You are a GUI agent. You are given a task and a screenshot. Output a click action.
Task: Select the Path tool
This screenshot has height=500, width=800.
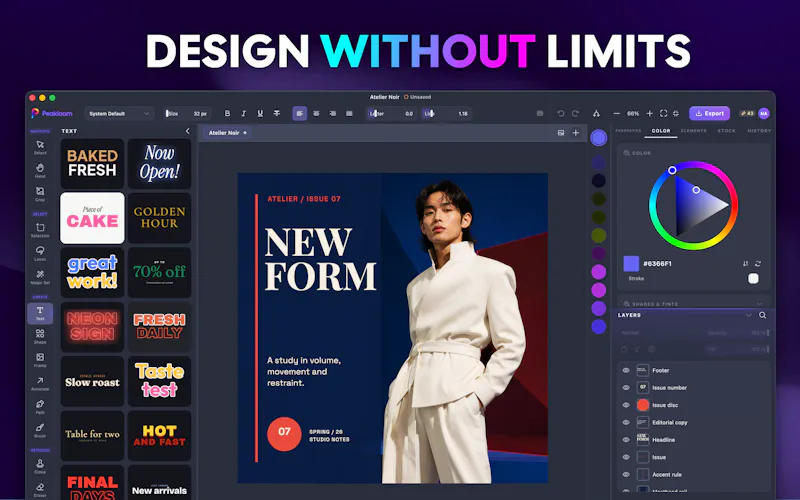tap(40, 407)
